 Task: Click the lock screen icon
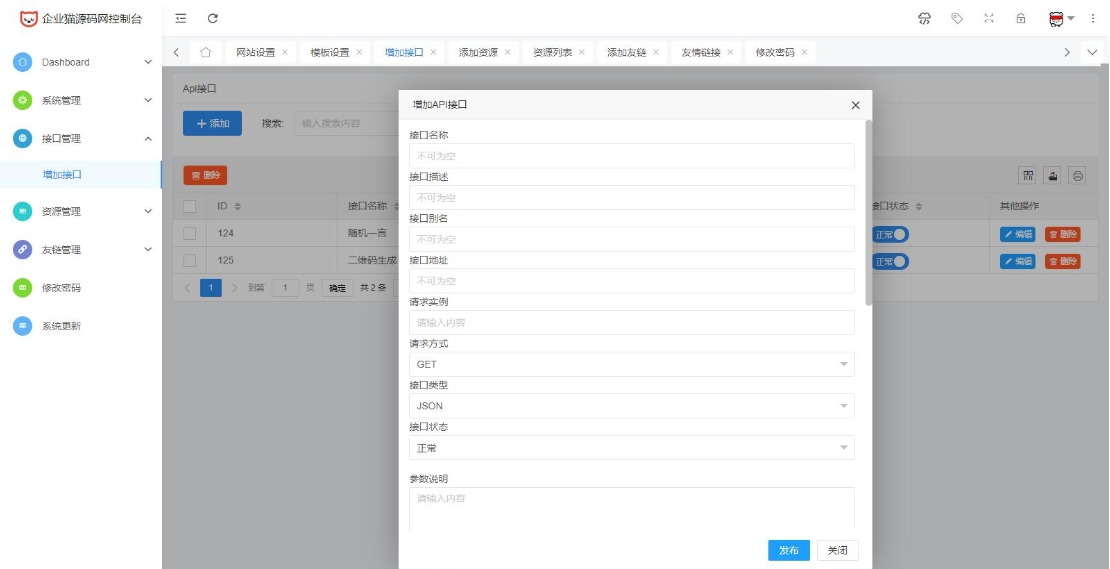[x=1021, y=19]
